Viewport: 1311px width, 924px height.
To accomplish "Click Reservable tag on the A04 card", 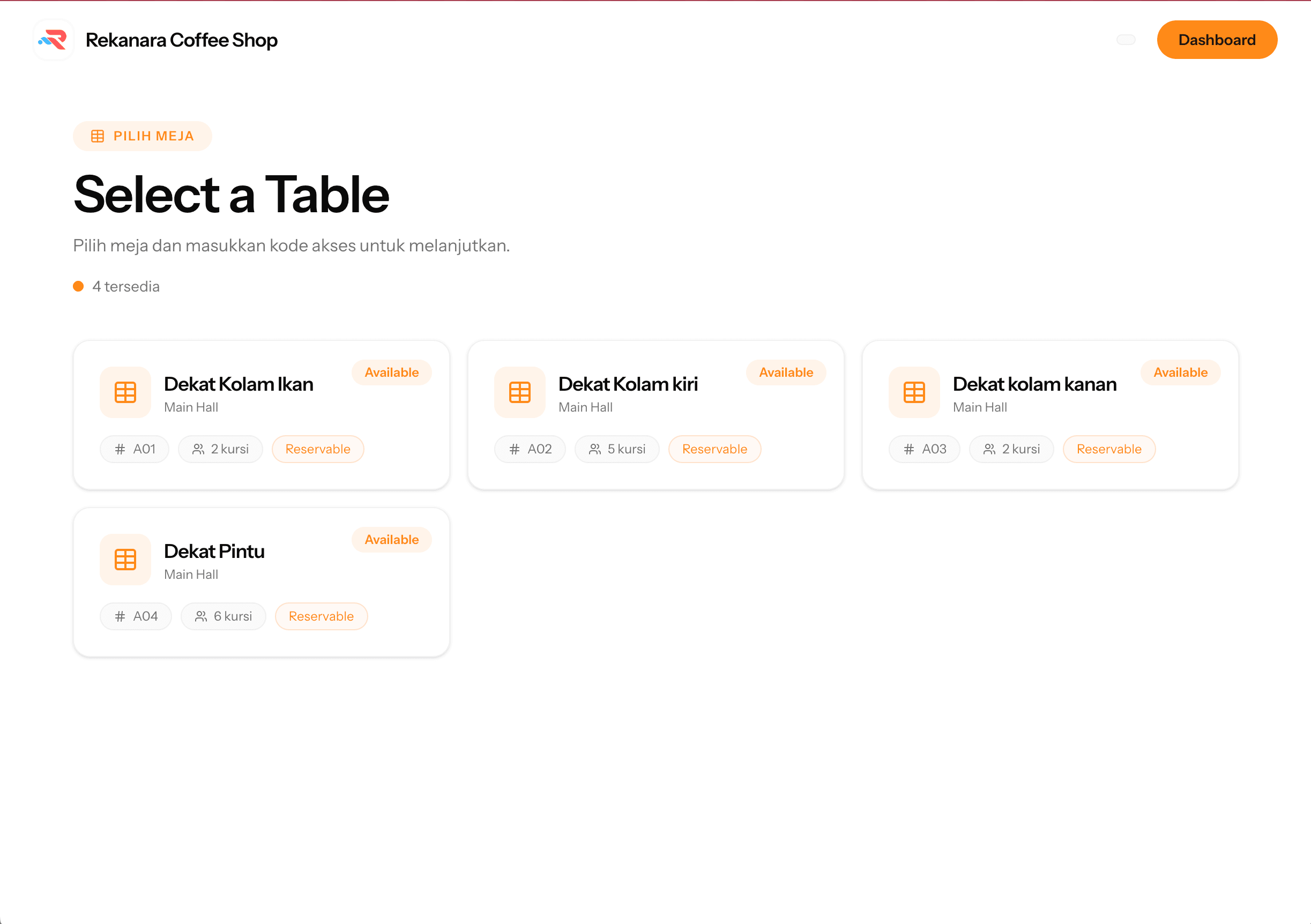I will point(322,617).
